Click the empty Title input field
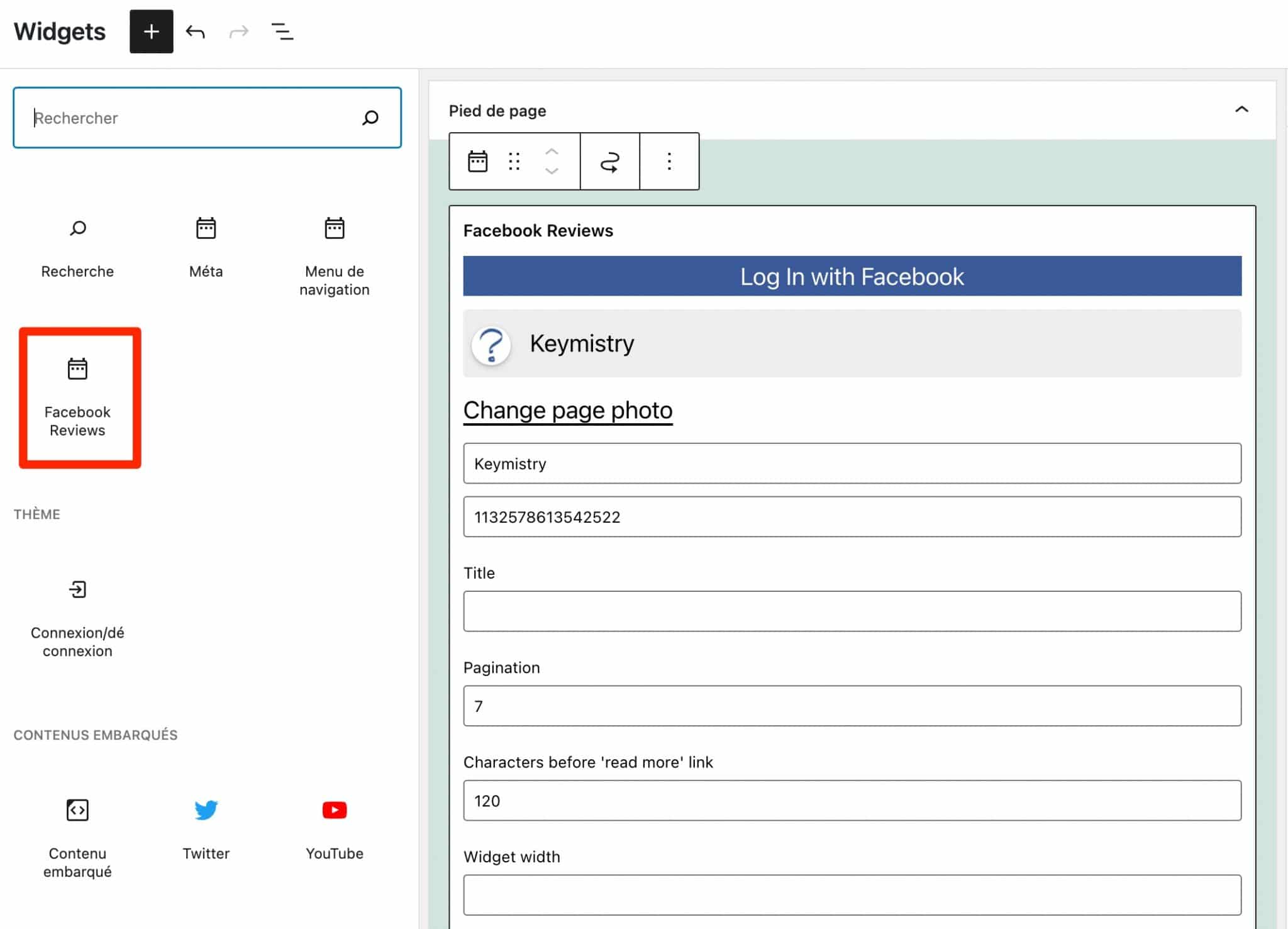The image size is (1288, 929). pos(852,611)
